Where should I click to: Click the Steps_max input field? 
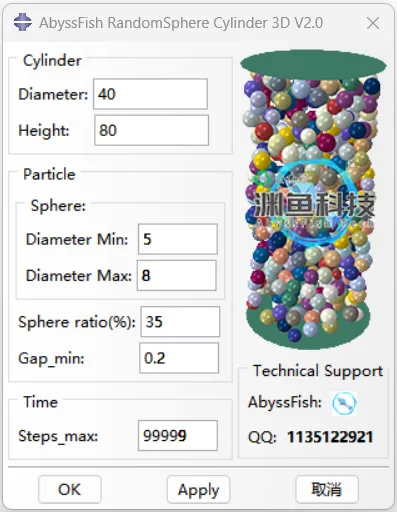[178, 435]
